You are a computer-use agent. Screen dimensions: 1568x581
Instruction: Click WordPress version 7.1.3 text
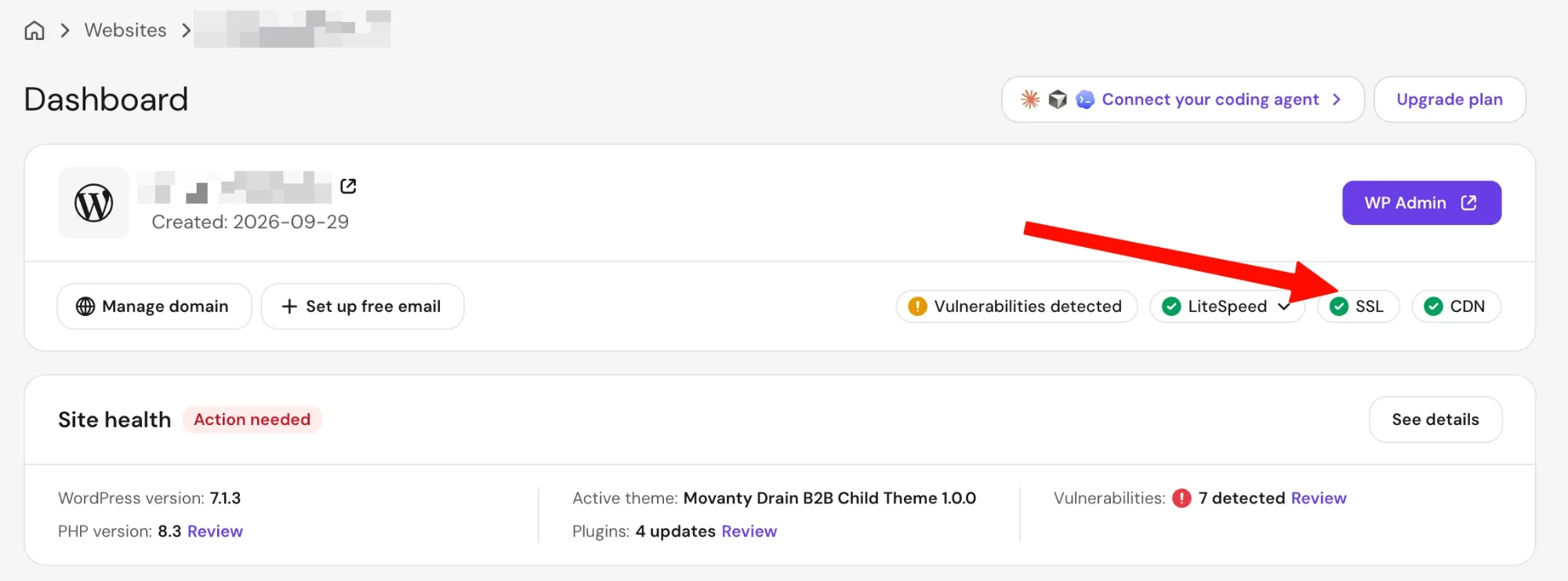(149, 499)
